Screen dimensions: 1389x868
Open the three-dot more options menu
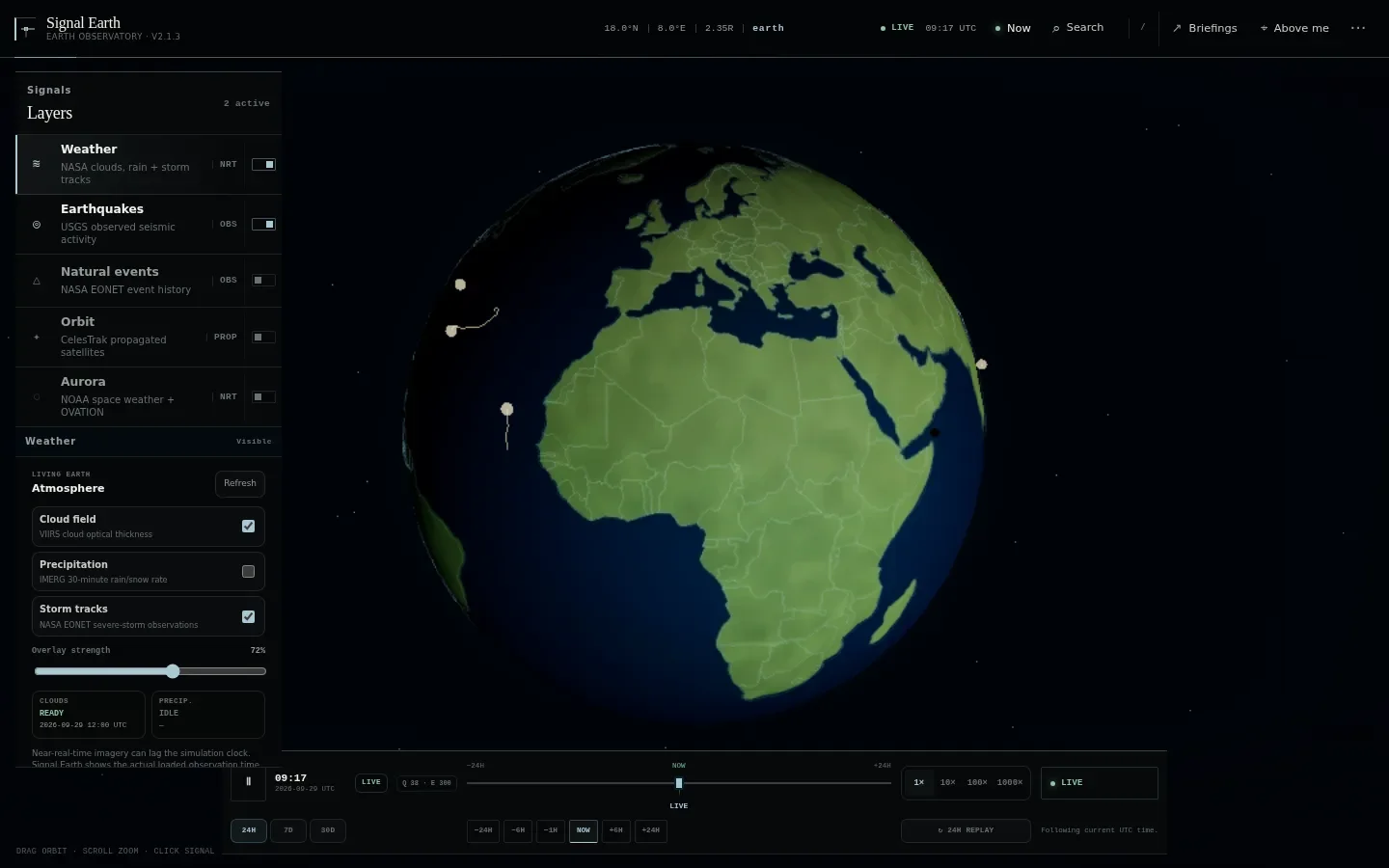1358,28
